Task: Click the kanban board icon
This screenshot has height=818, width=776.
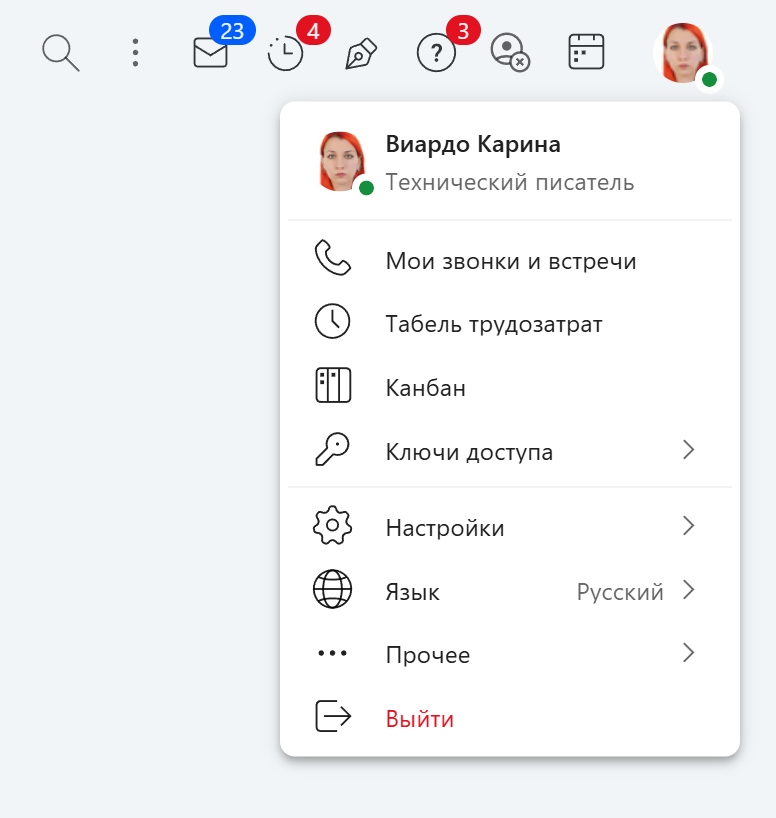Action: tap(333, 386)
